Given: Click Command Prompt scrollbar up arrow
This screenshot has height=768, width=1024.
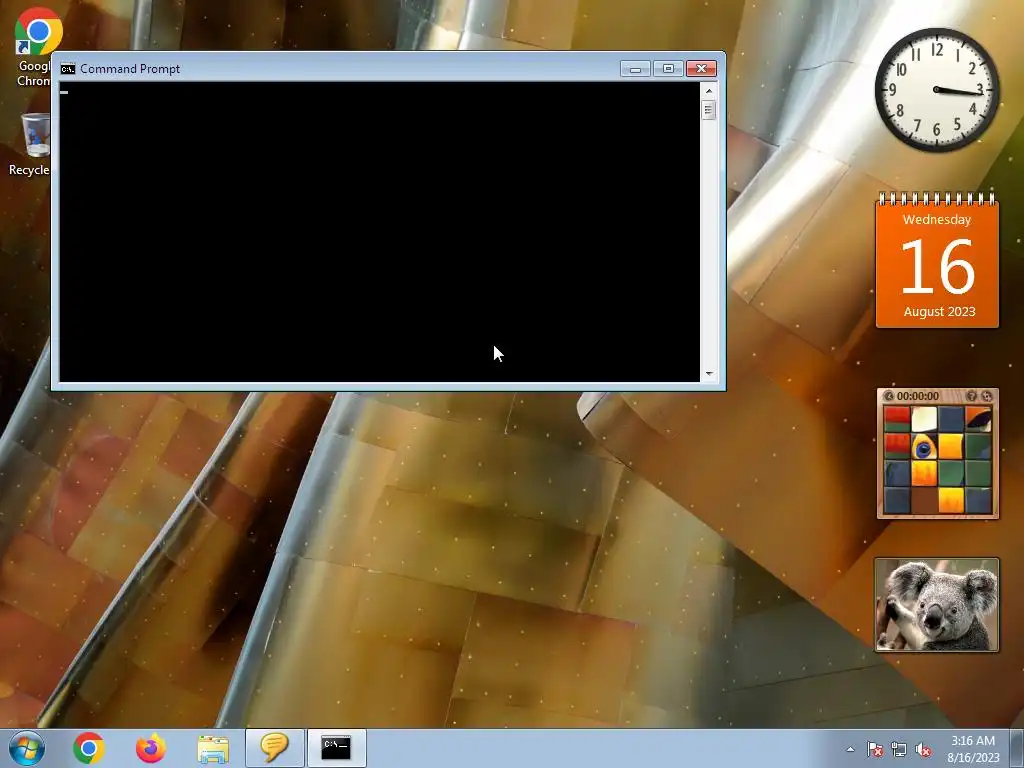Looking at the screenshot, I should pos(709,91).
